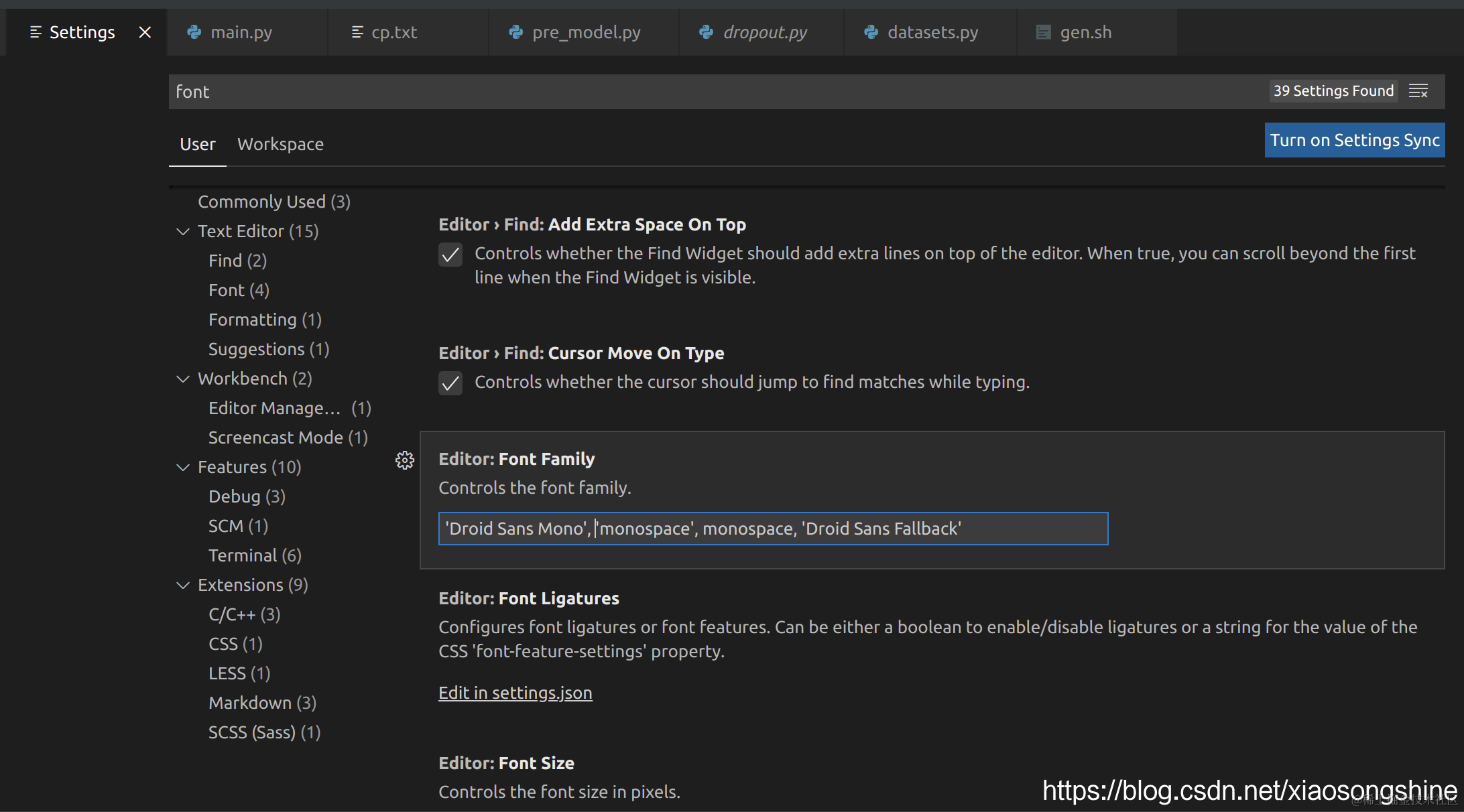Collapse the Text Editor tree section

point(183,232)
